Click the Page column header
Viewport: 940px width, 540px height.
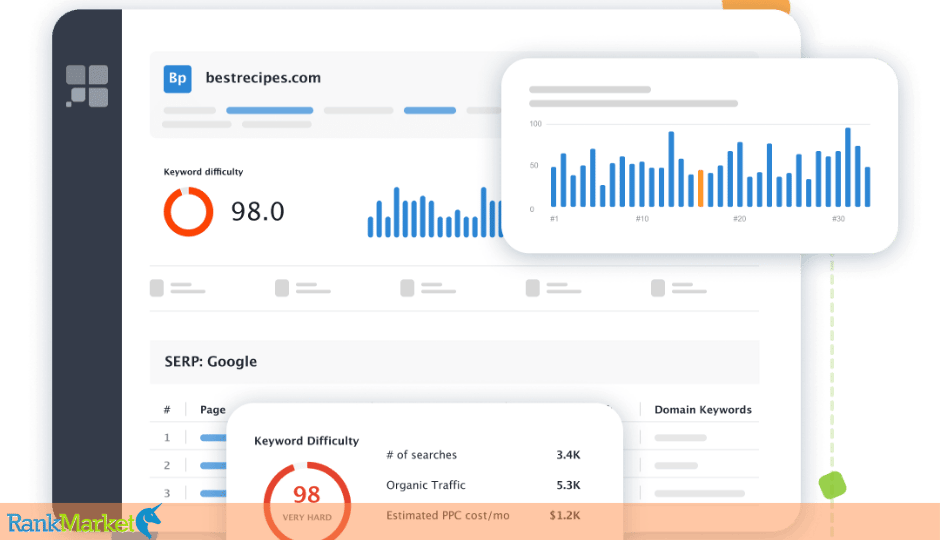[x=213, y=410]
